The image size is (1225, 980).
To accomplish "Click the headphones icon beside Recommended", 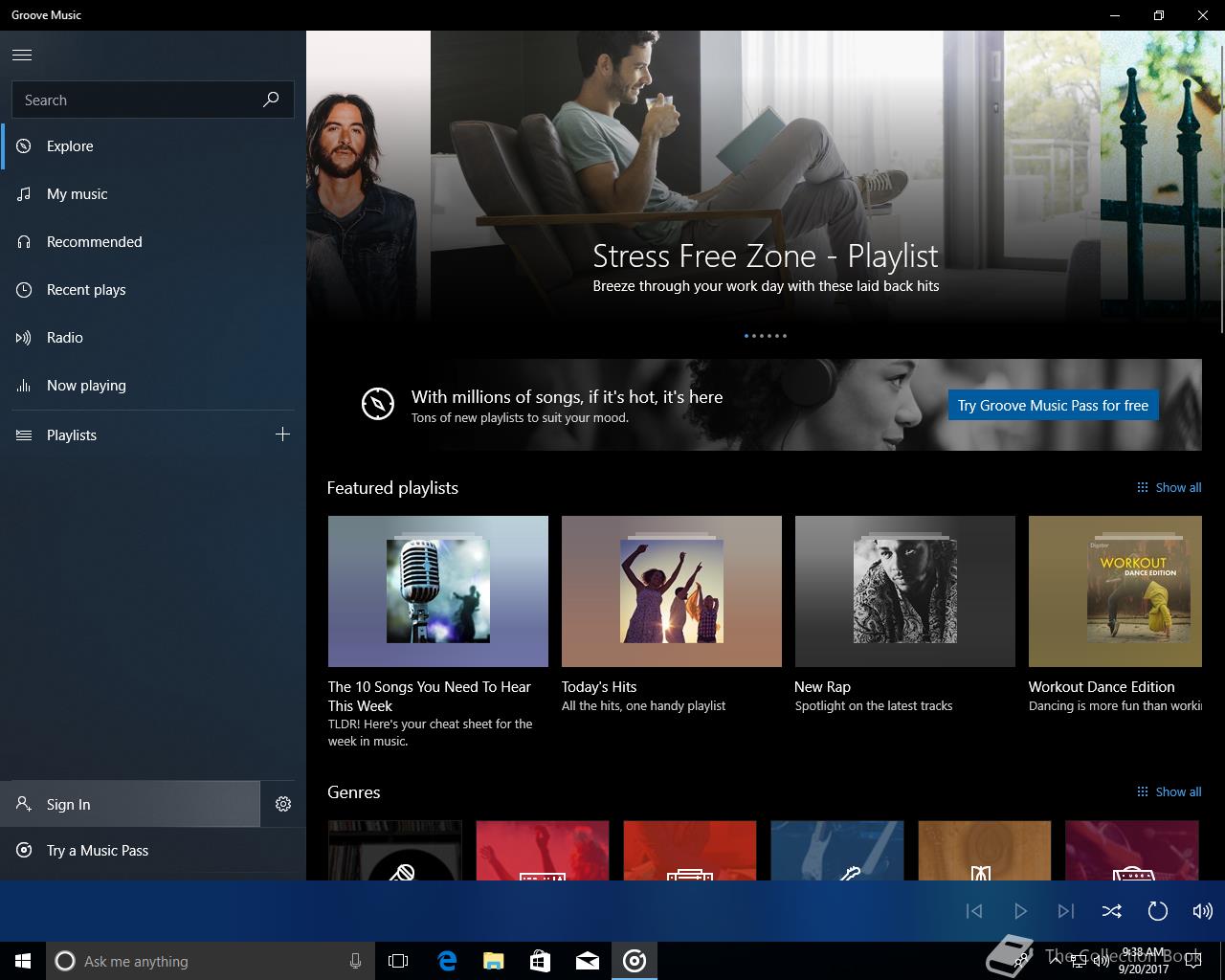I will (24, 242).
